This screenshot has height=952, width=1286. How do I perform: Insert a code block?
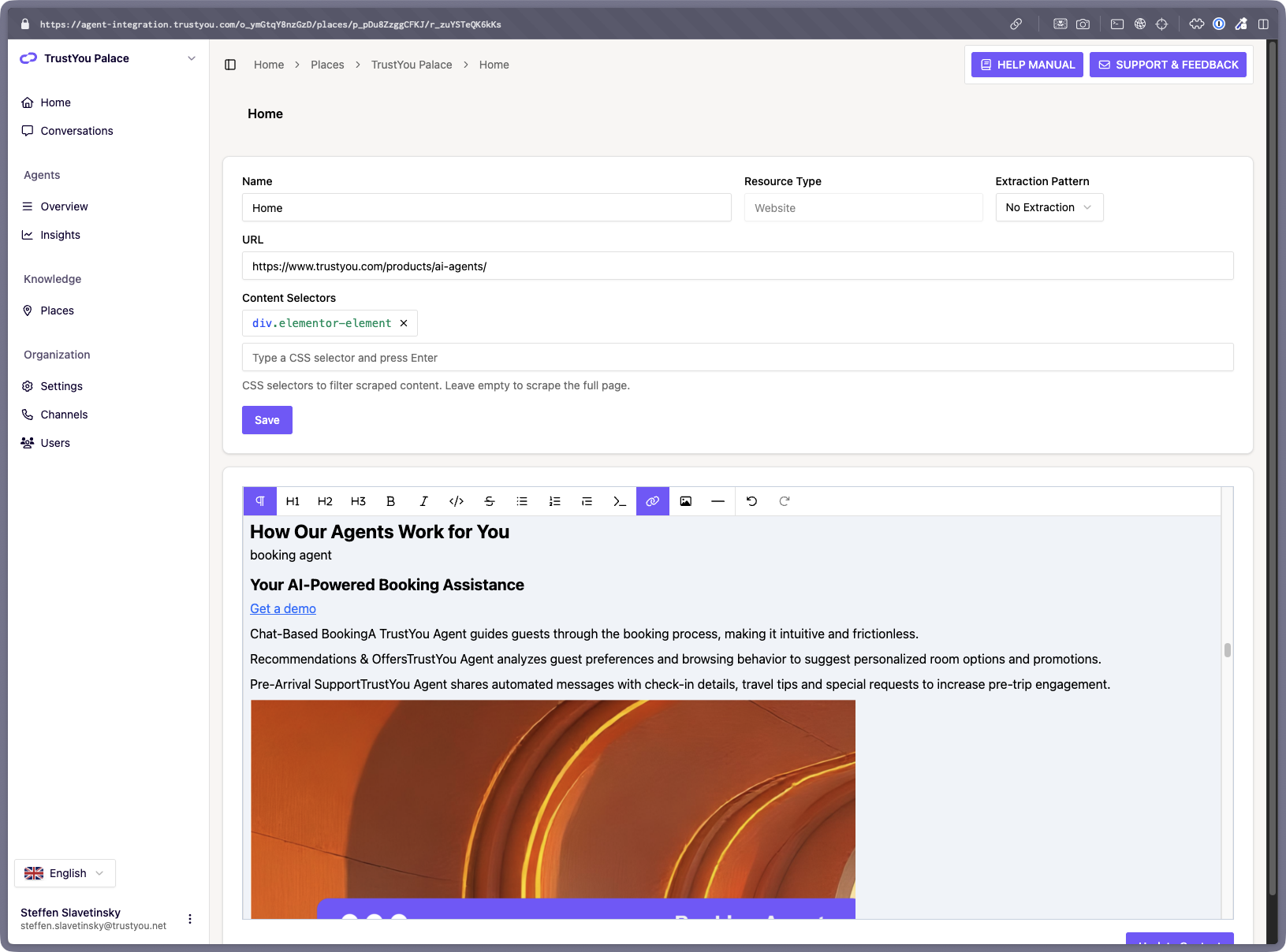620,501
